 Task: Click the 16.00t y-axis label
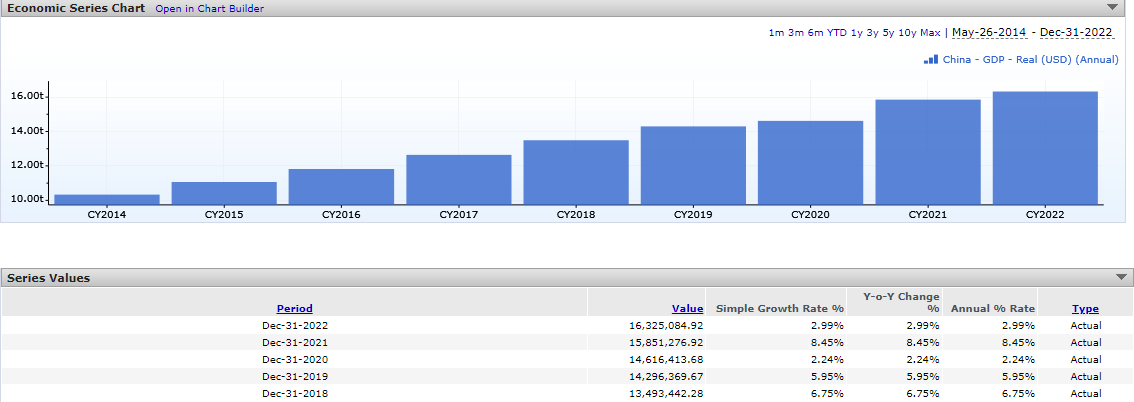27,97
